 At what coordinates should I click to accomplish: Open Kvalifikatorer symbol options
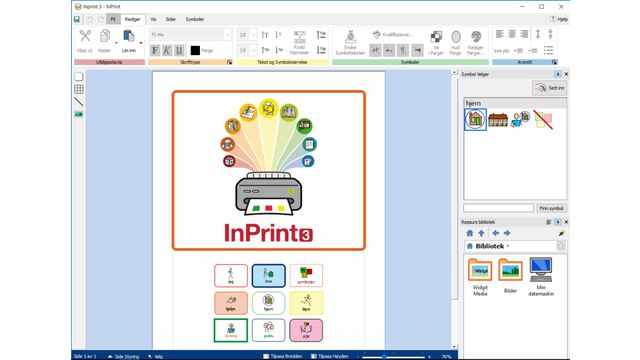point(392,35)
